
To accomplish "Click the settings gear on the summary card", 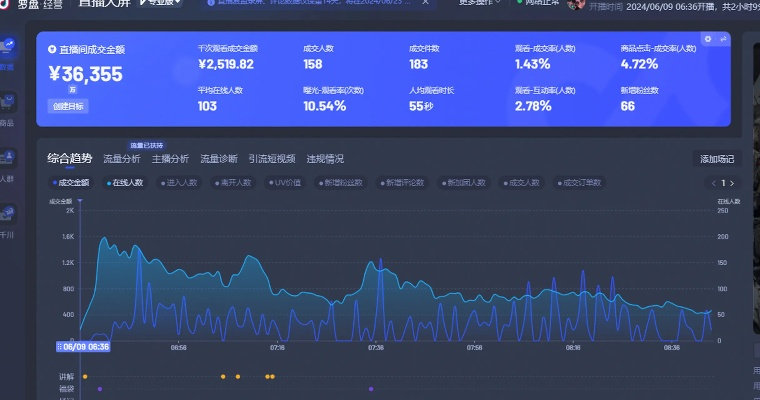I will [x=708, y=39].
